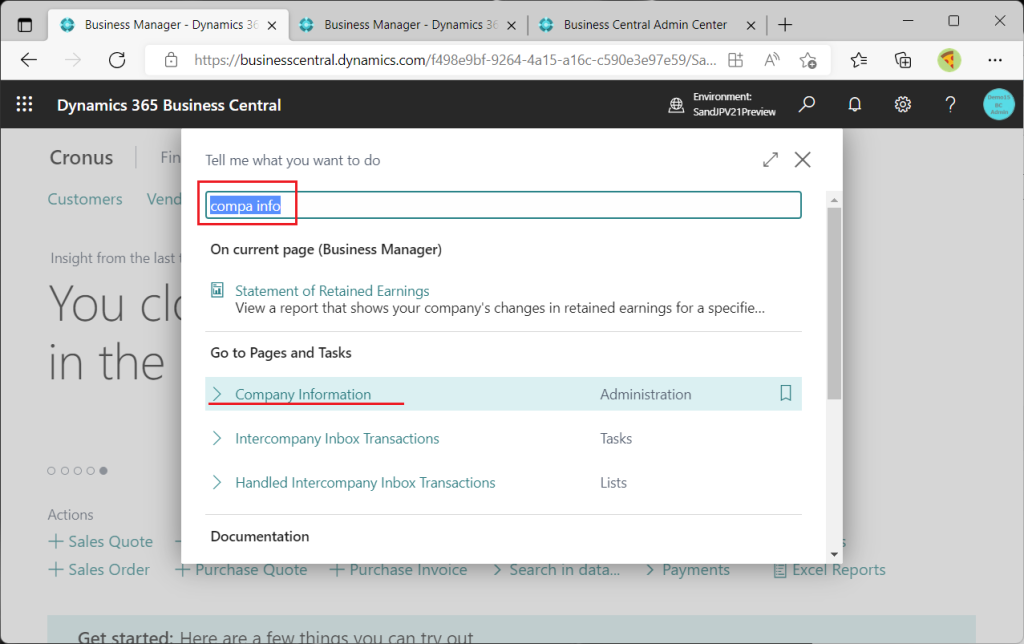The image size is (1024, 644).
Task: Click the report icon beside Statement of Retained Earnings
Action: pyautogui.click(x=217, y=289)
